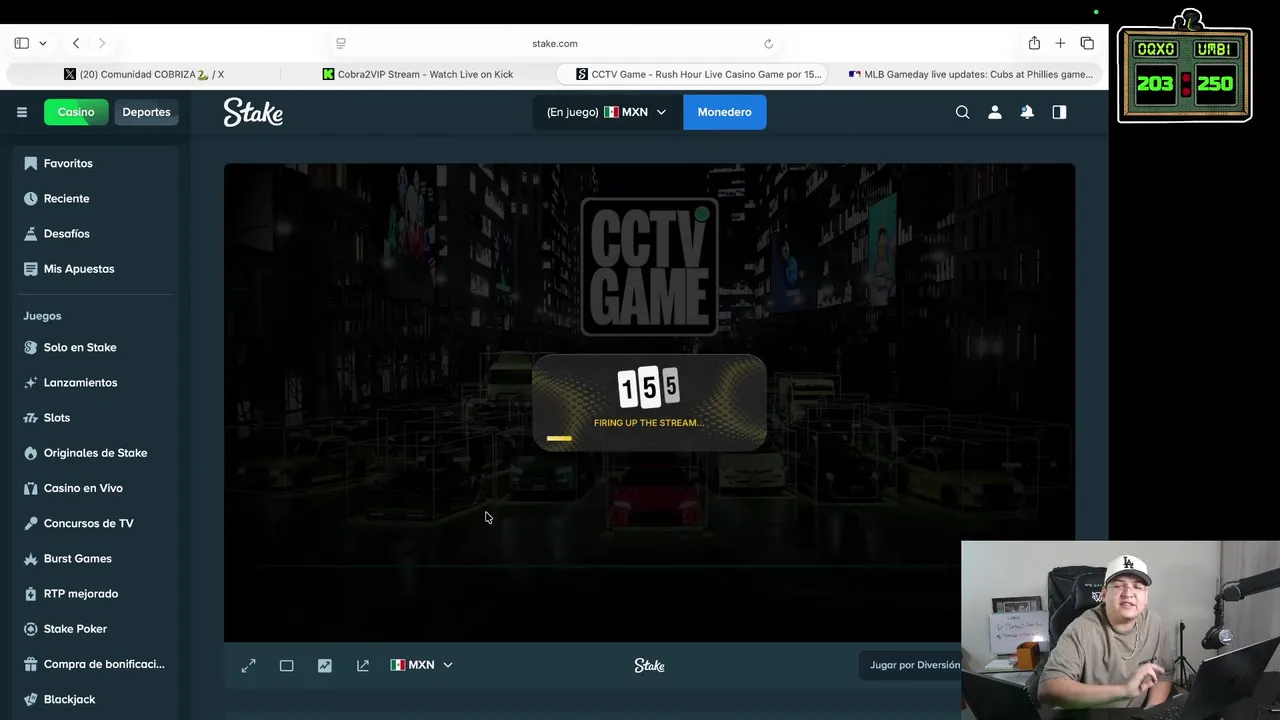Image resolution: width=1280 pixels, height=720 pixels.
Task: Click the Favoritos bookmark icon
Action: [x=30, y=163]
